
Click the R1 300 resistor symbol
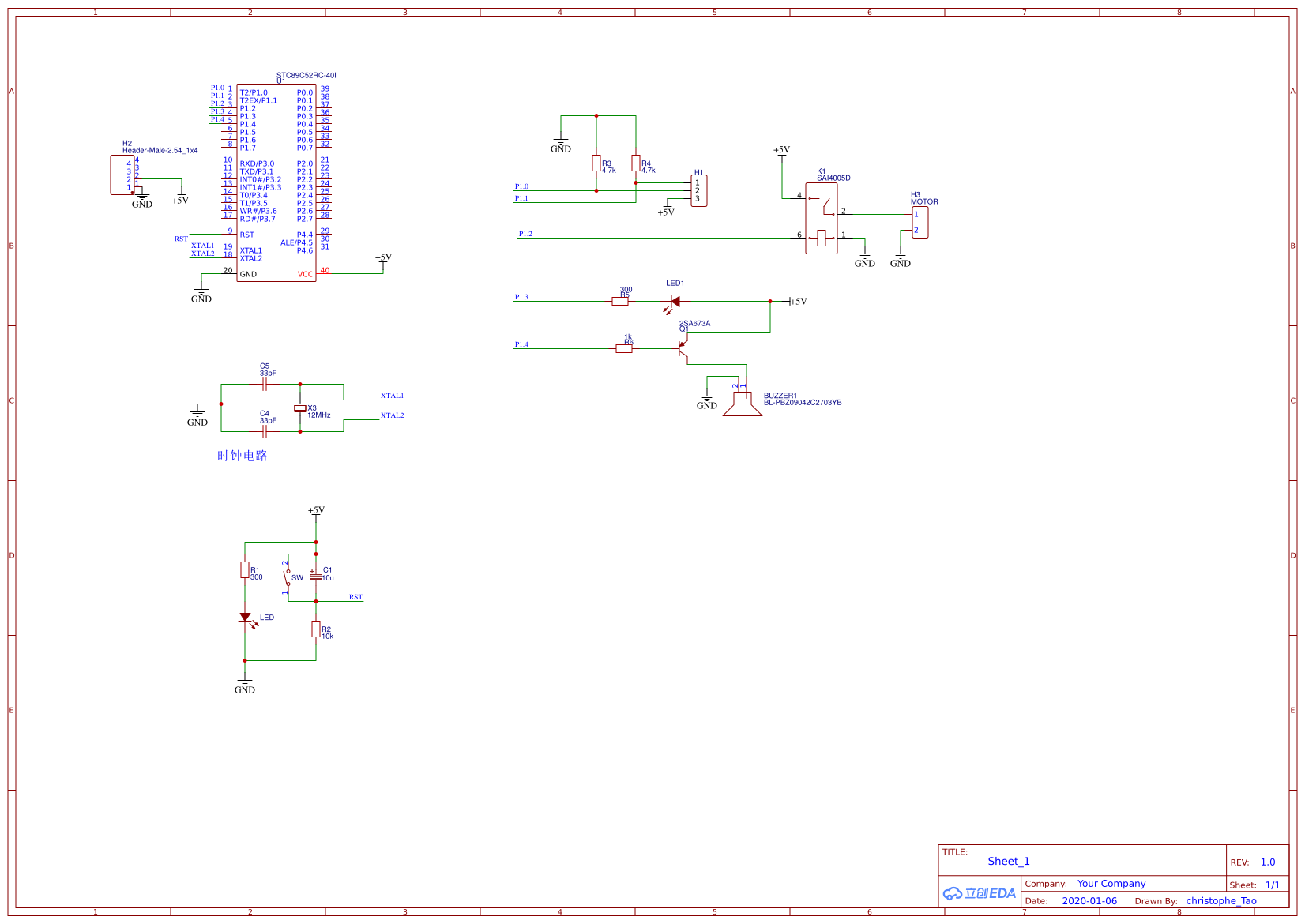pos(245,569)
